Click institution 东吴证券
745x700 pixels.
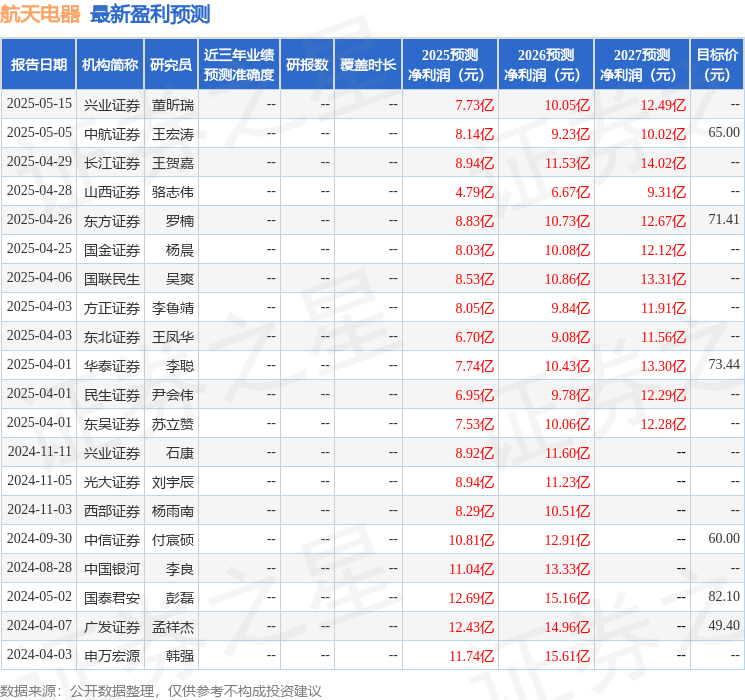(x=112, y=424)
